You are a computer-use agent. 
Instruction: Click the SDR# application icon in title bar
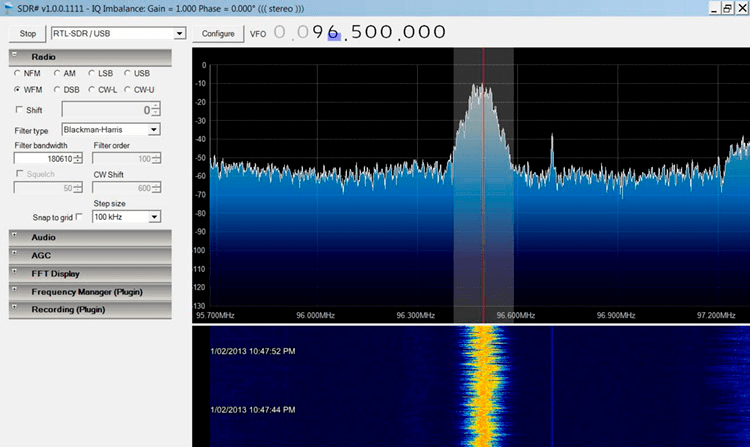click(x=8, y=8)
